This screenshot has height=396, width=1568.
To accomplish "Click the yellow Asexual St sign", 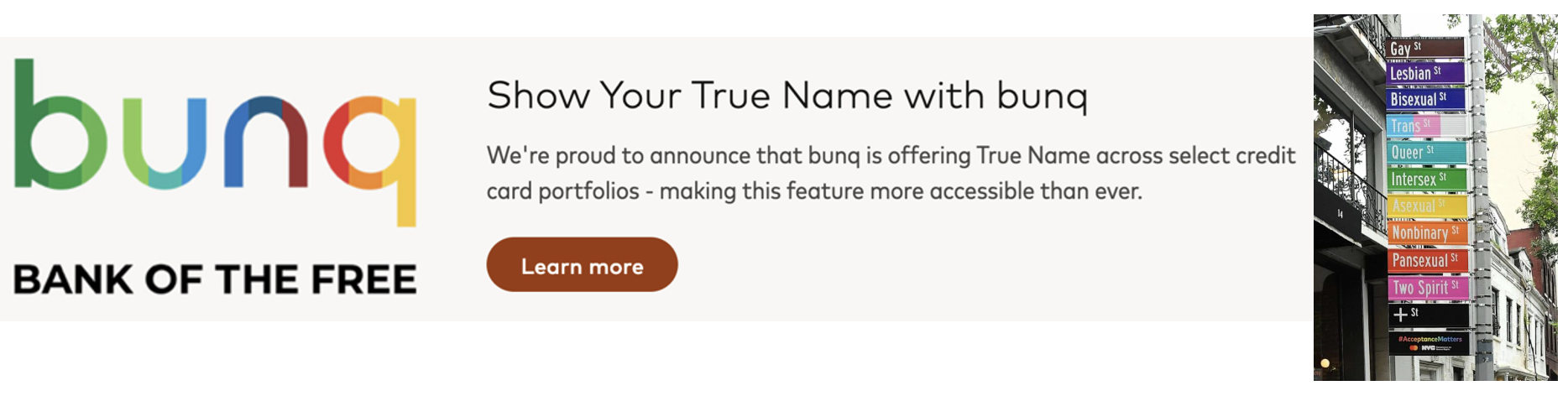I will [x=1426, y=206].
